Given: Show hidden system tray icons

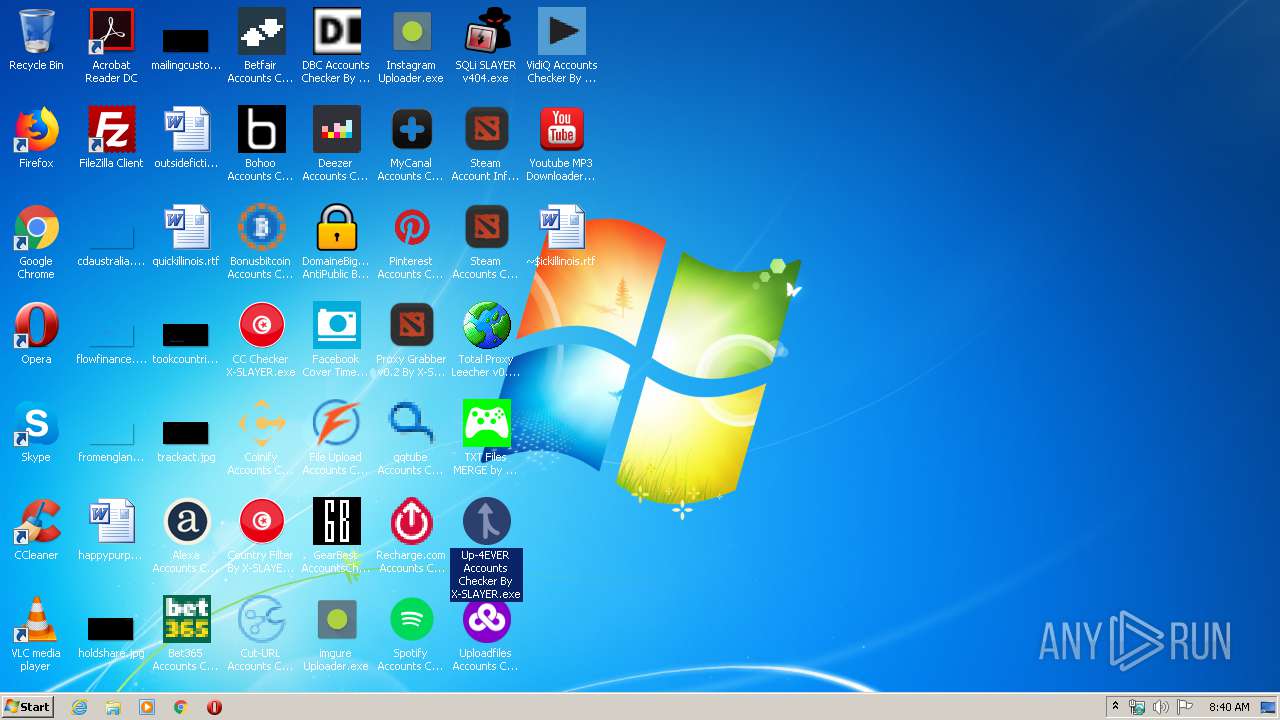Looking at the screenshot, I should click(x=1115, y=707).
